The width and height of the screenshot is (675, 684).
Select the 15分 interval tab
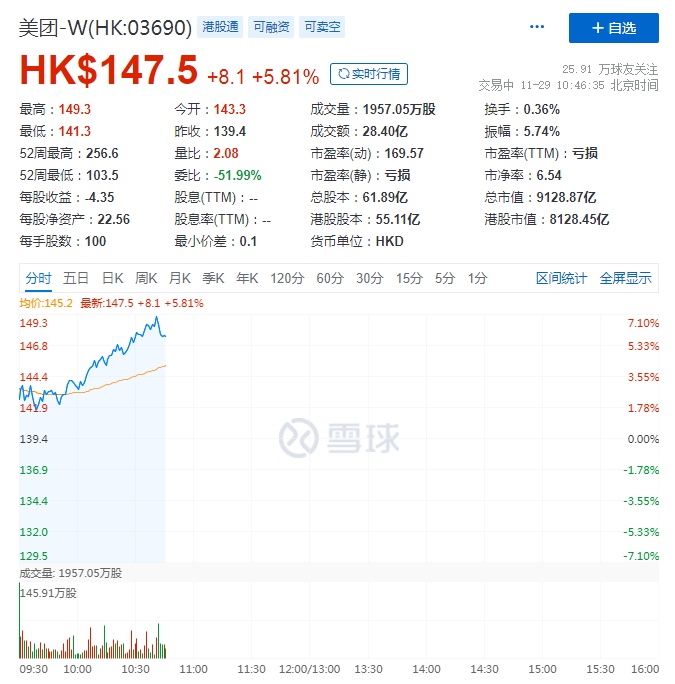tap(409, 278)
